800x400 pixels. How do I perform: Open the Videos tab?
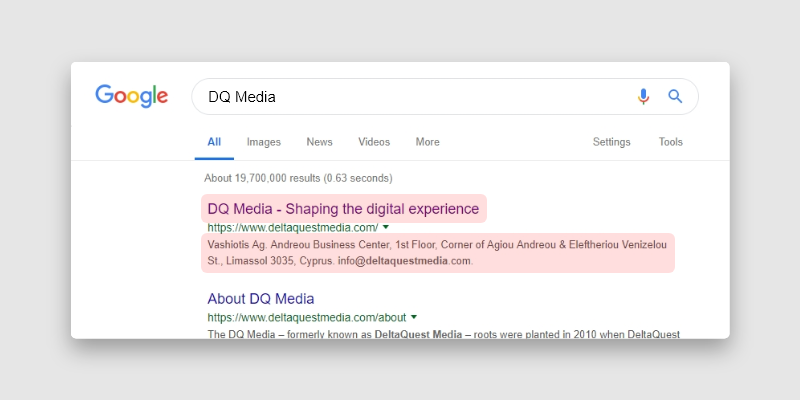[x=374, y=142]
